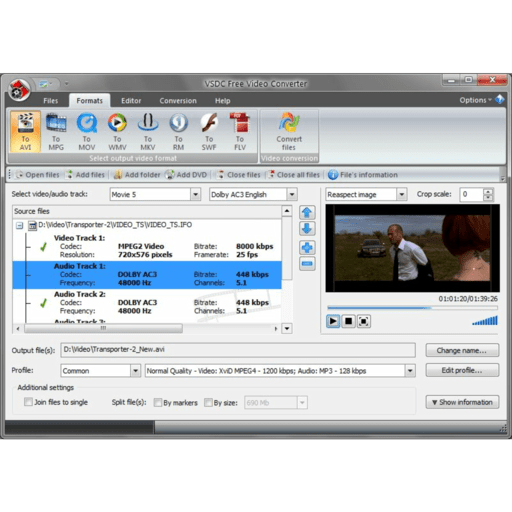Open the help icon beside Options
Screen dimensions: 512x512
tap(500, 100)
